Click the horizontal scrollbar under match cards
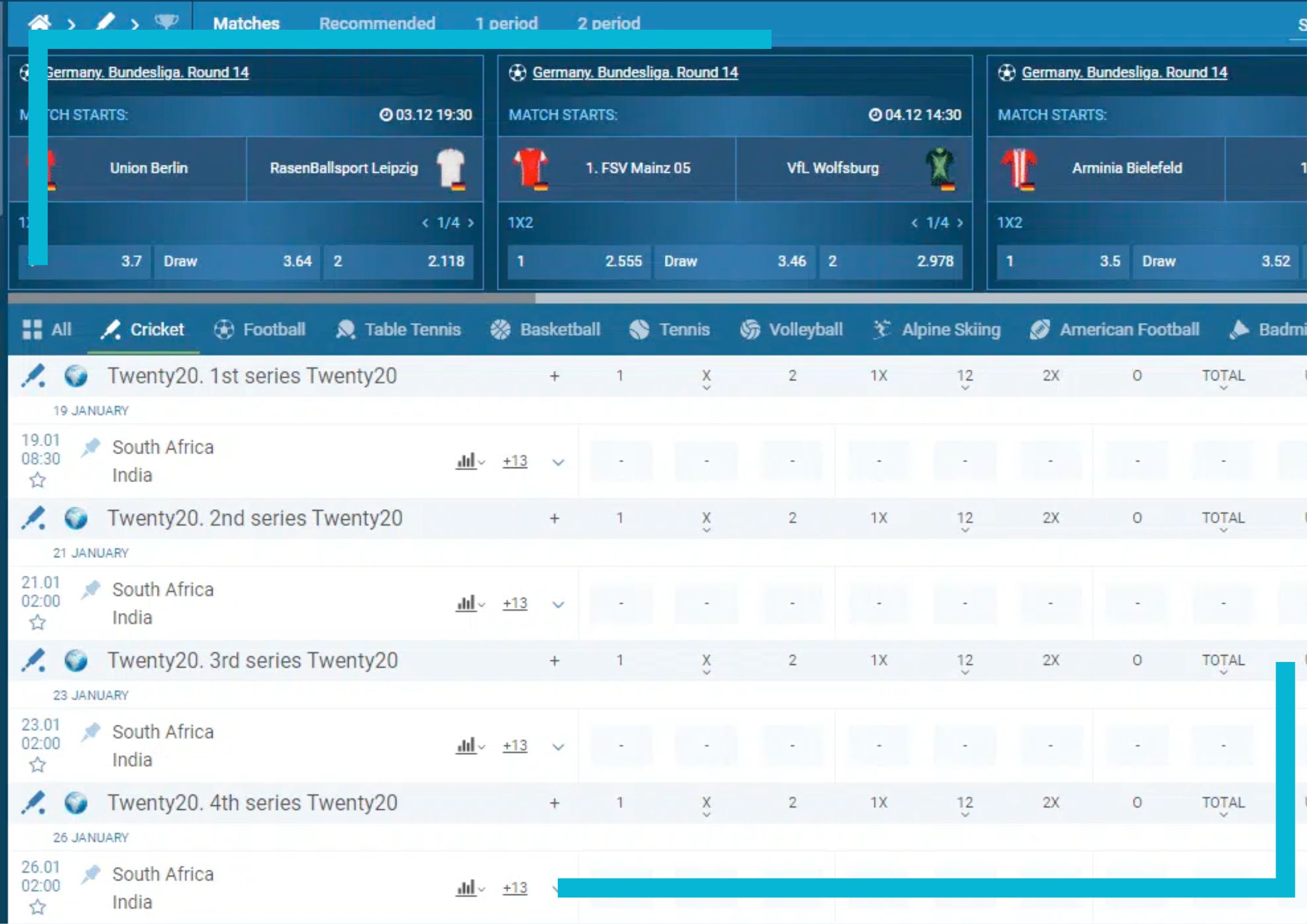1307x924 pixels. (272, 298)
